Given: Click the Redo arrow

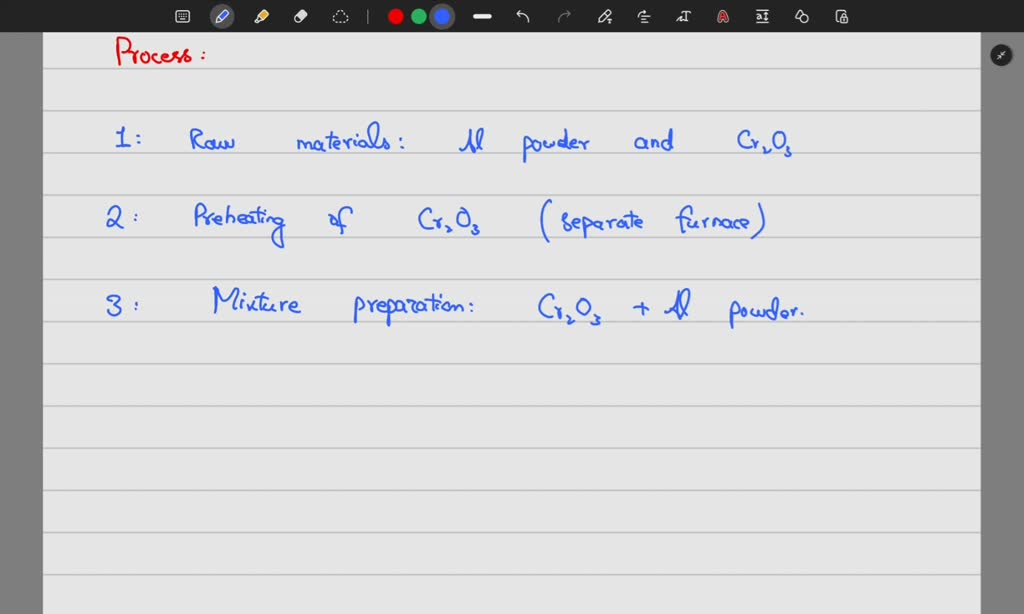Looking at the screenshot, I should point(563,16).
